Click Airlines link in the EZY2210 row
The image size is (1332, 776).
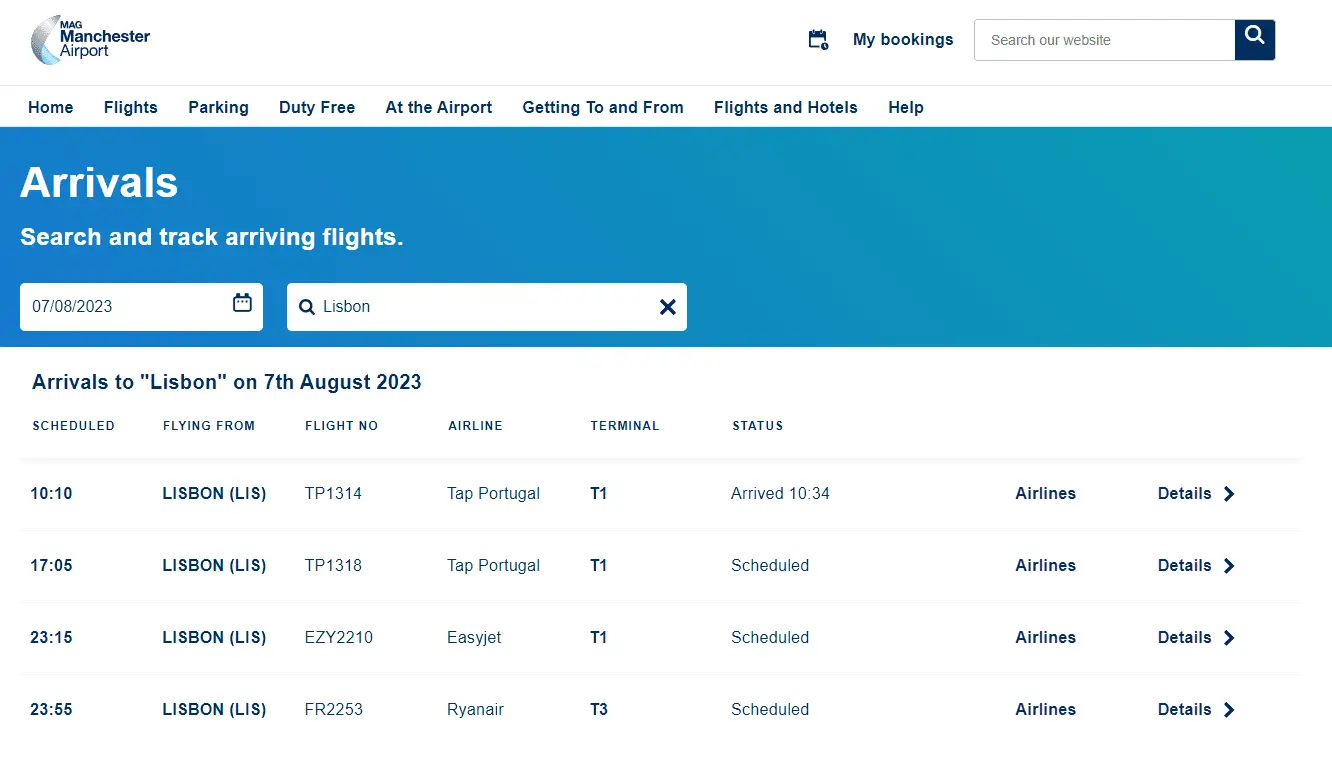pyautogui.click(x=1046, y=638)
